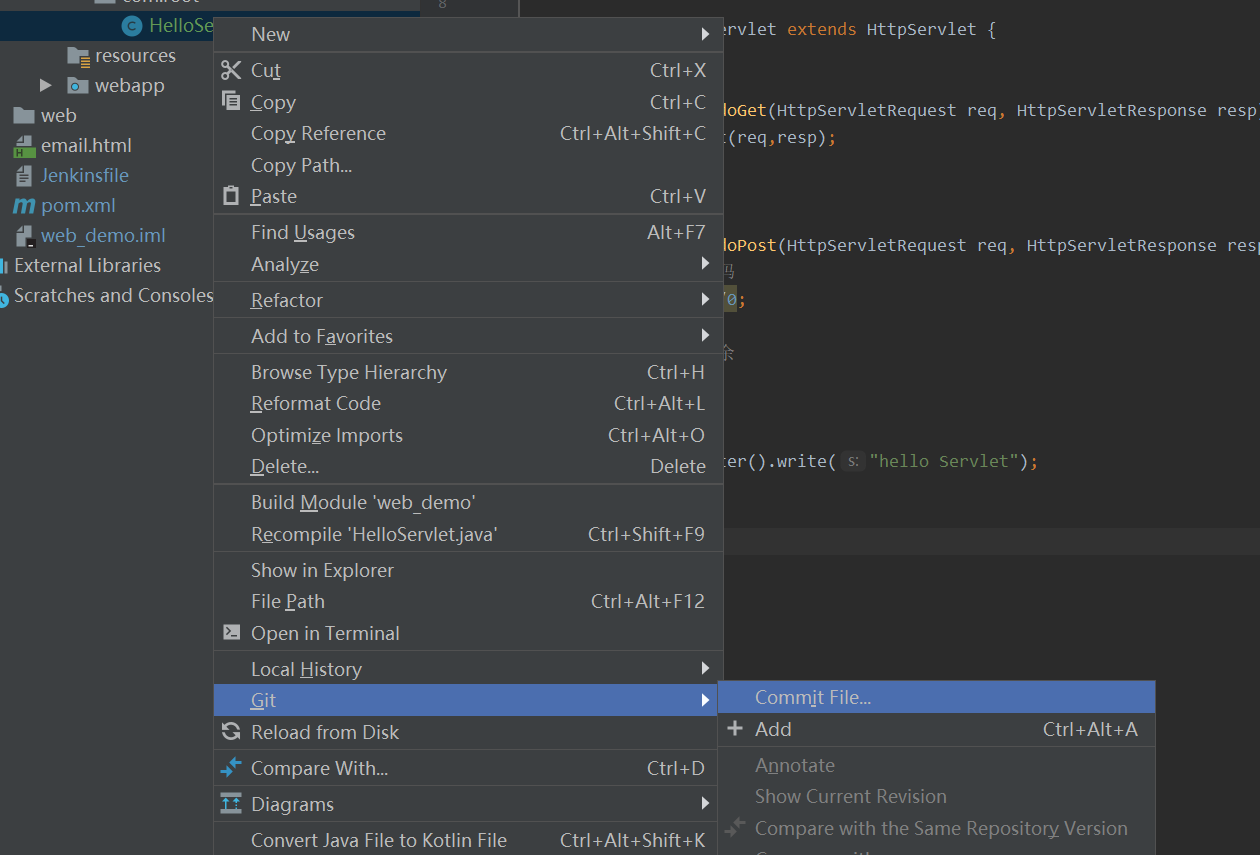Select Copy Reference menu entry
The image size is (1260, 855).
[468, 133]
